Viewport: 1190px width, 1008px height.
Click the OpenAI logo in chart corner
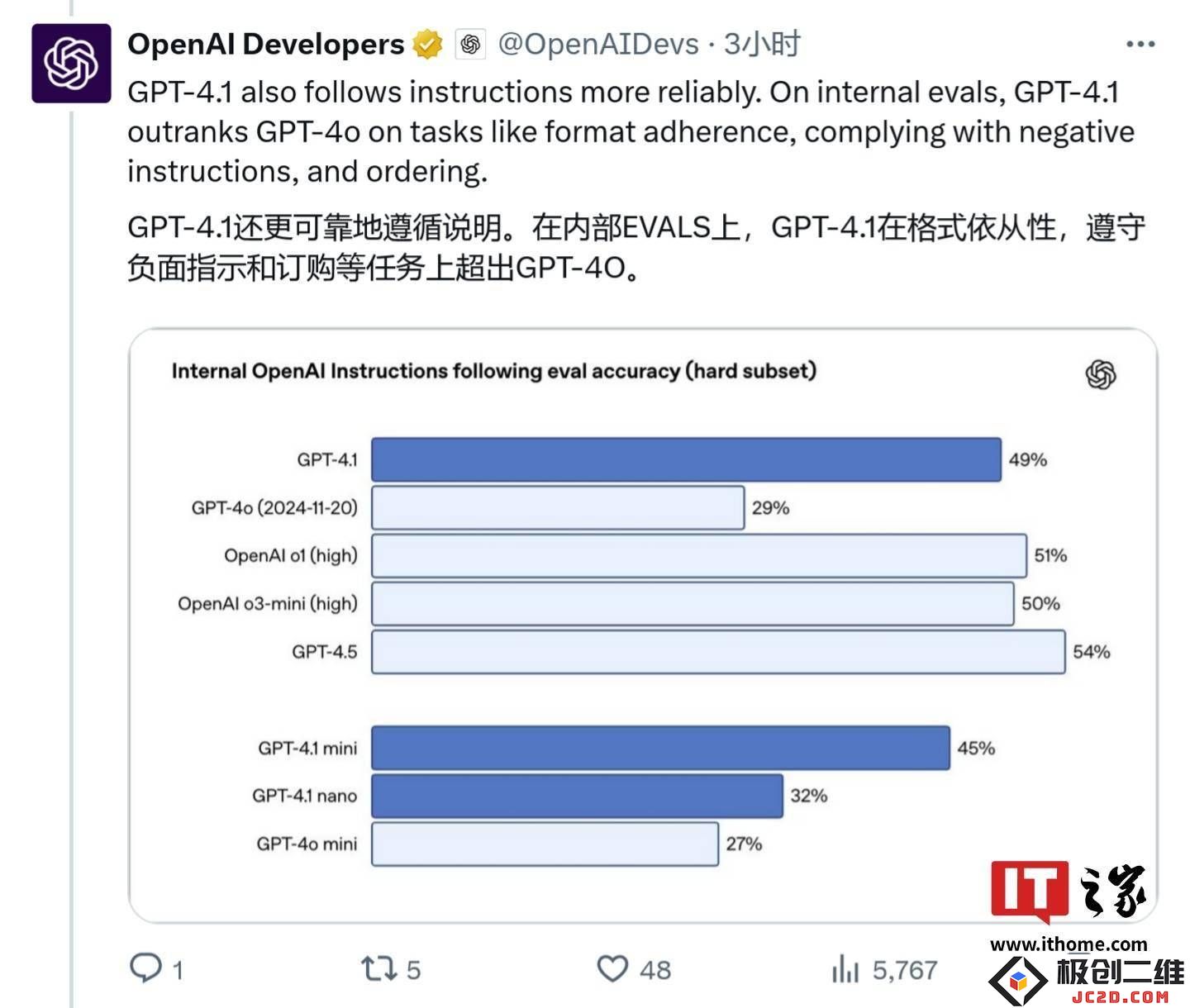coord(1101,374)
